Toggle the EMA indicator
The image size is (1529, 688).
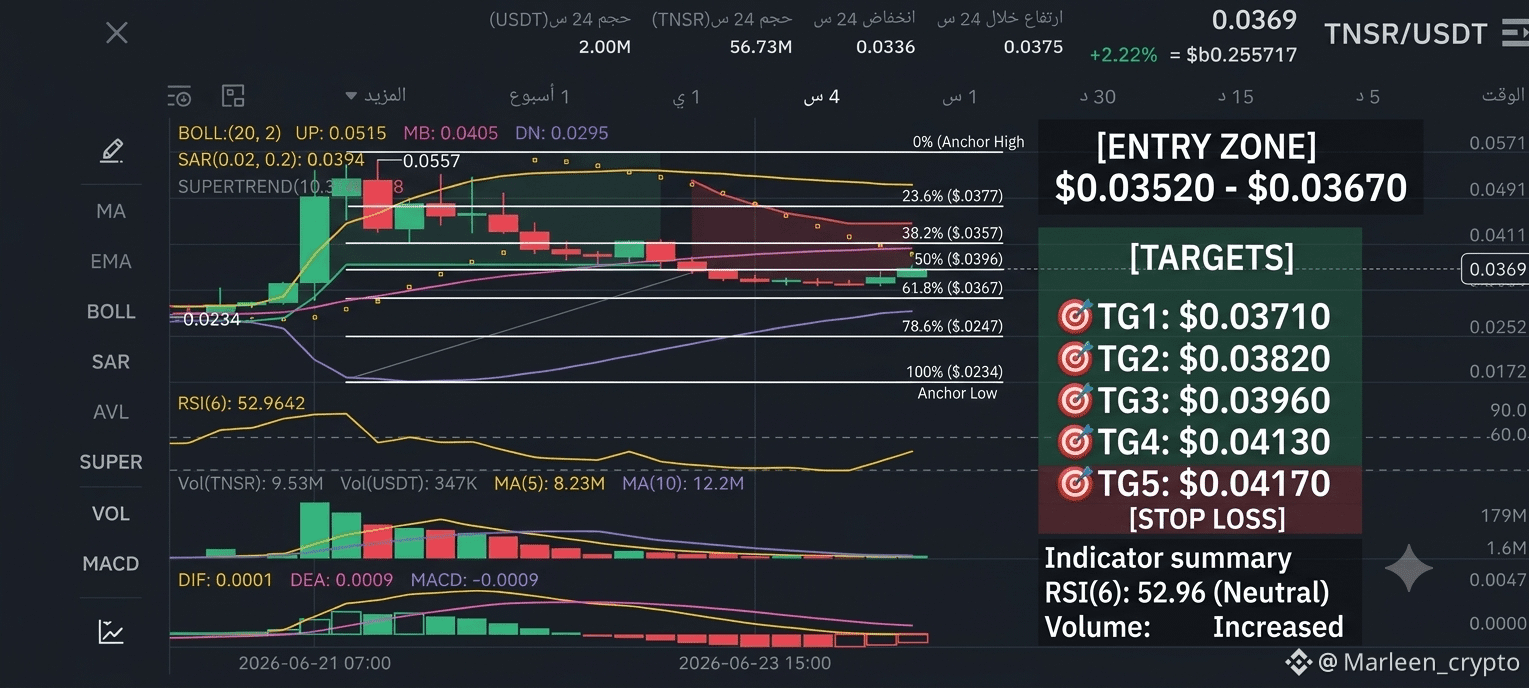(x=111, y=261)
